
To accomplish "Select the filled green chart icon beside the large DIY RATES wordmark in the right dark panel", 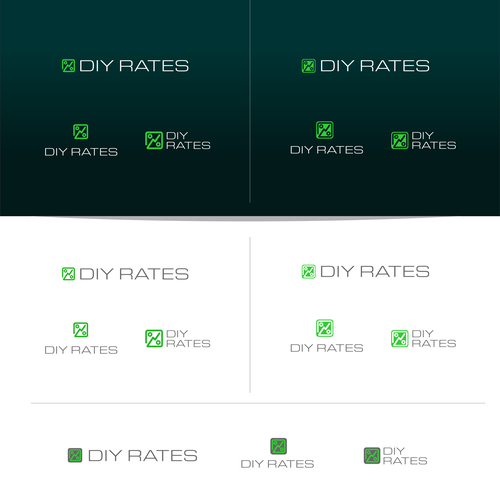I will click(308, 66).
